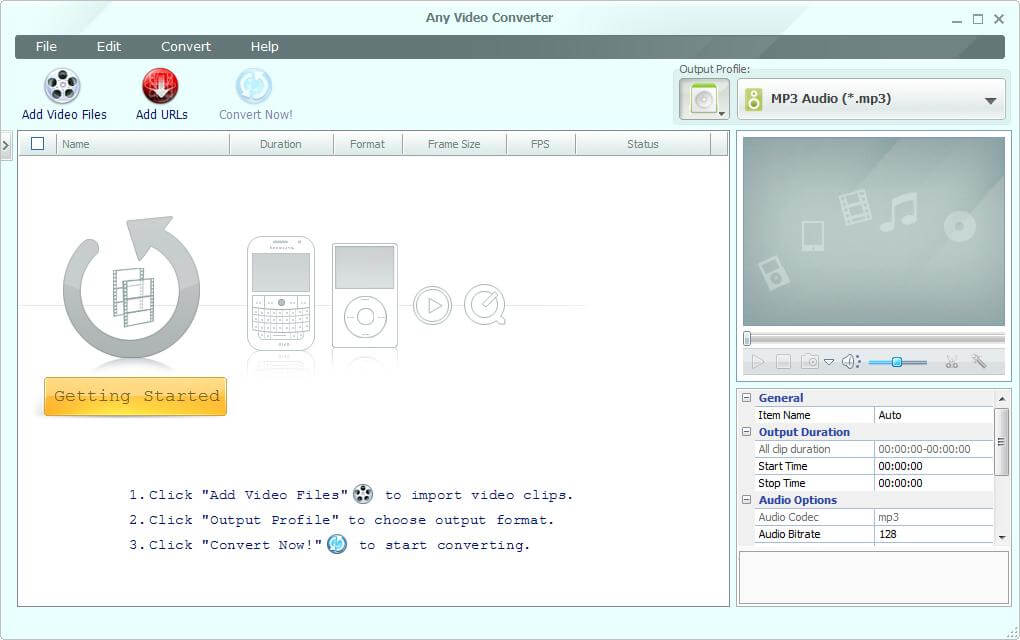
Task: Open the Convert menu
Action: click(x=186, y=47)
